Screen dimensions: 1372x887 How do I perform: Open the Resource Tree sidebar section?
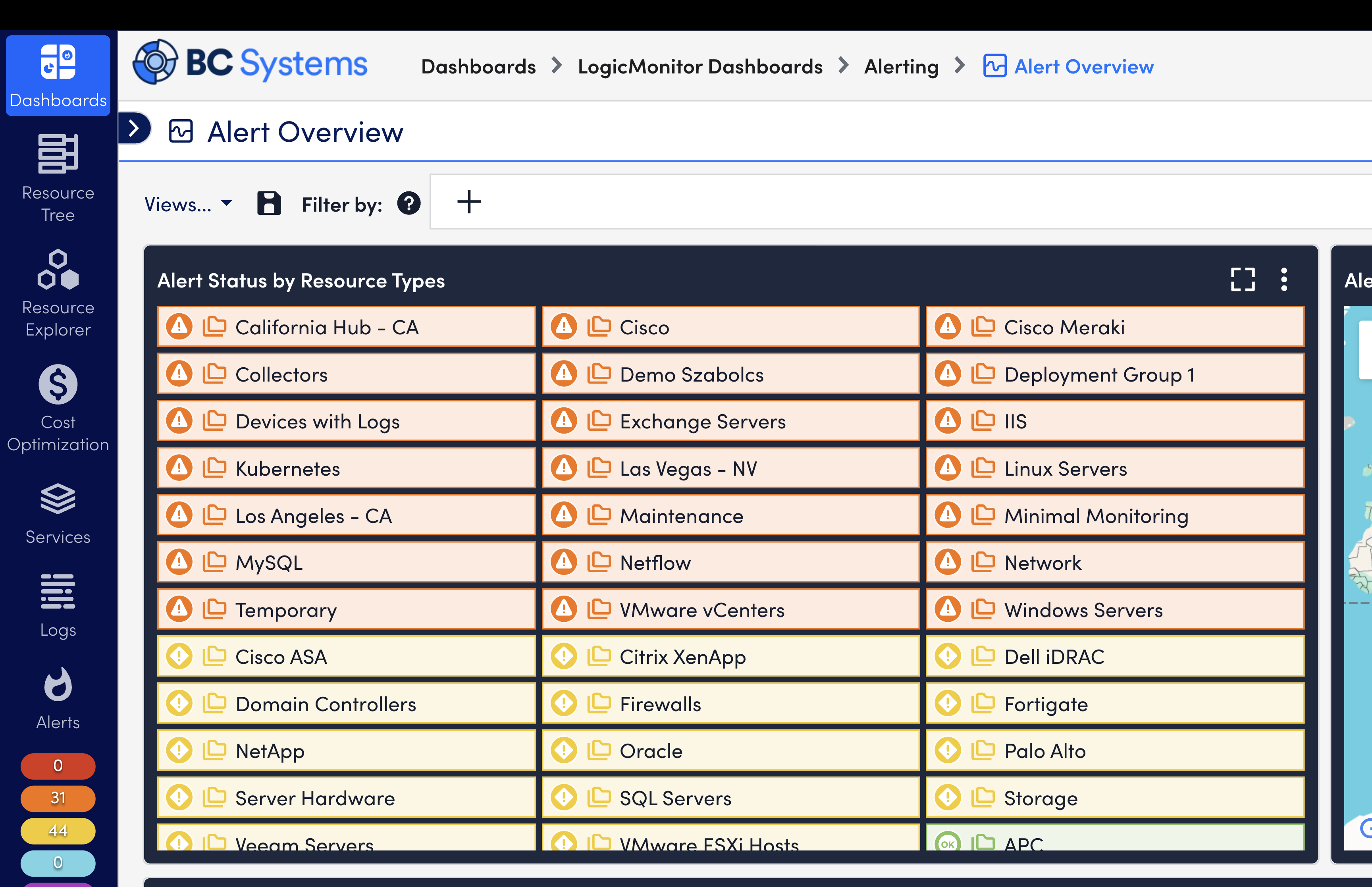[x=58, y=178]
